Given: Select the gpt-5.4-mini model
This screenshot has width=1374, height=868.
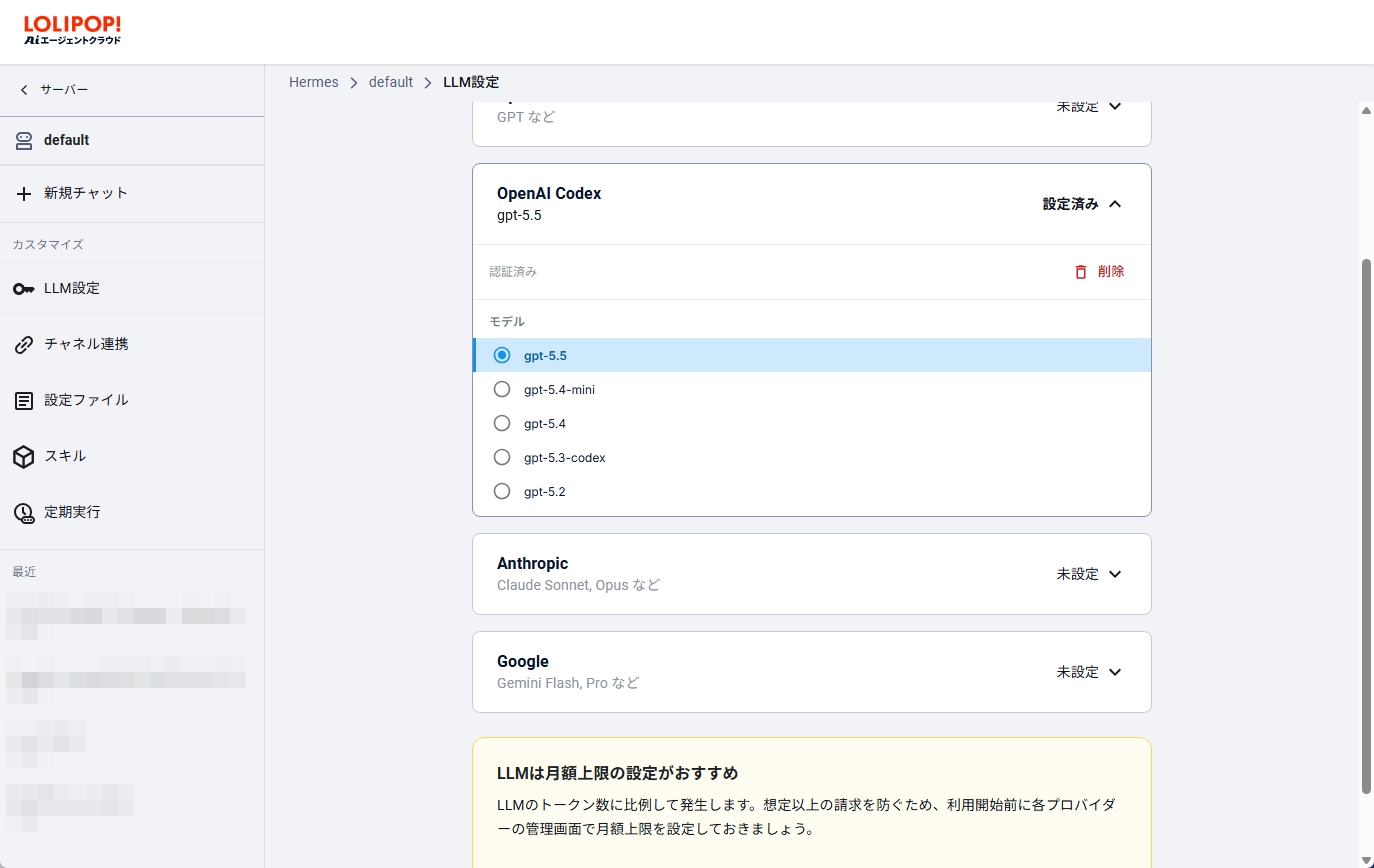Looking at the screenshot, I should point(811,389).
